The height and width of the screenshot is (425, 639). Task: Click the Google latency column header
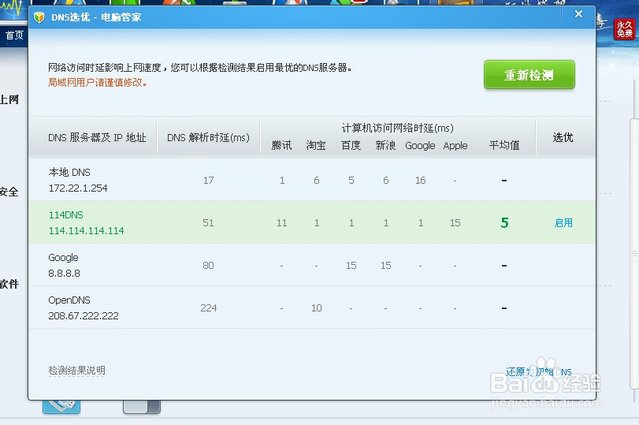pos(420,146)
